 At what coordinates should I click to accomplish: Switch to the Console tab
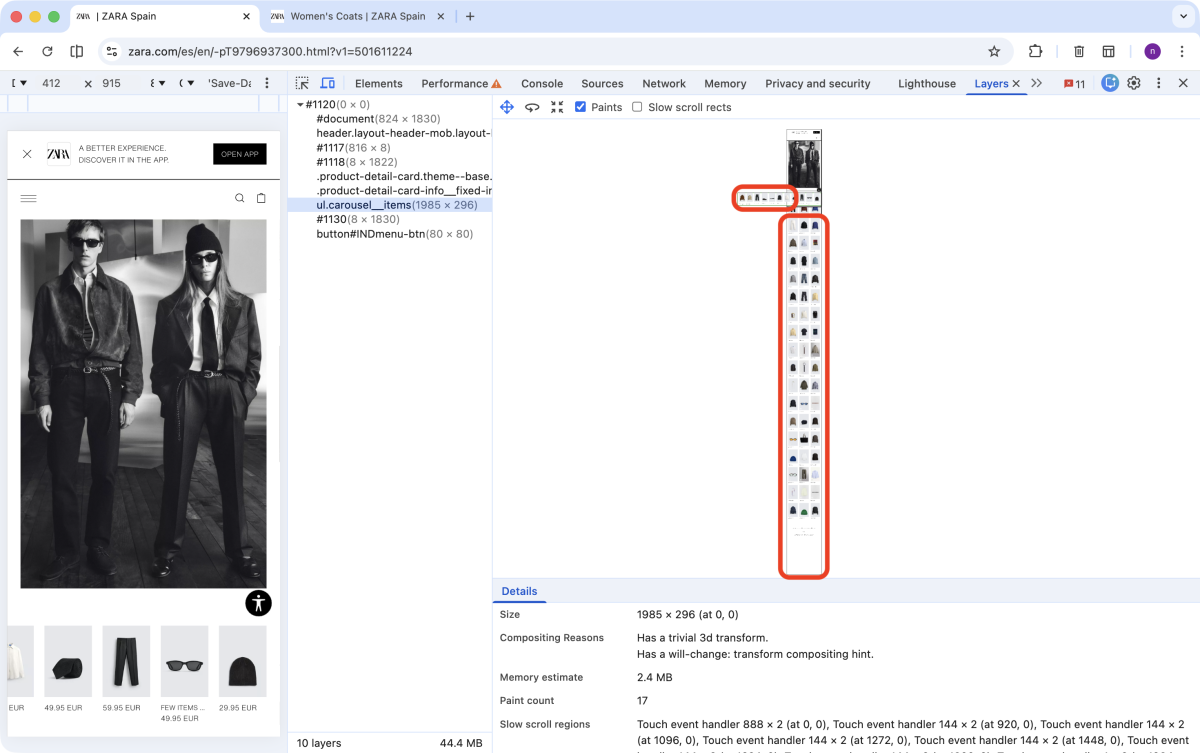(541, 83)
